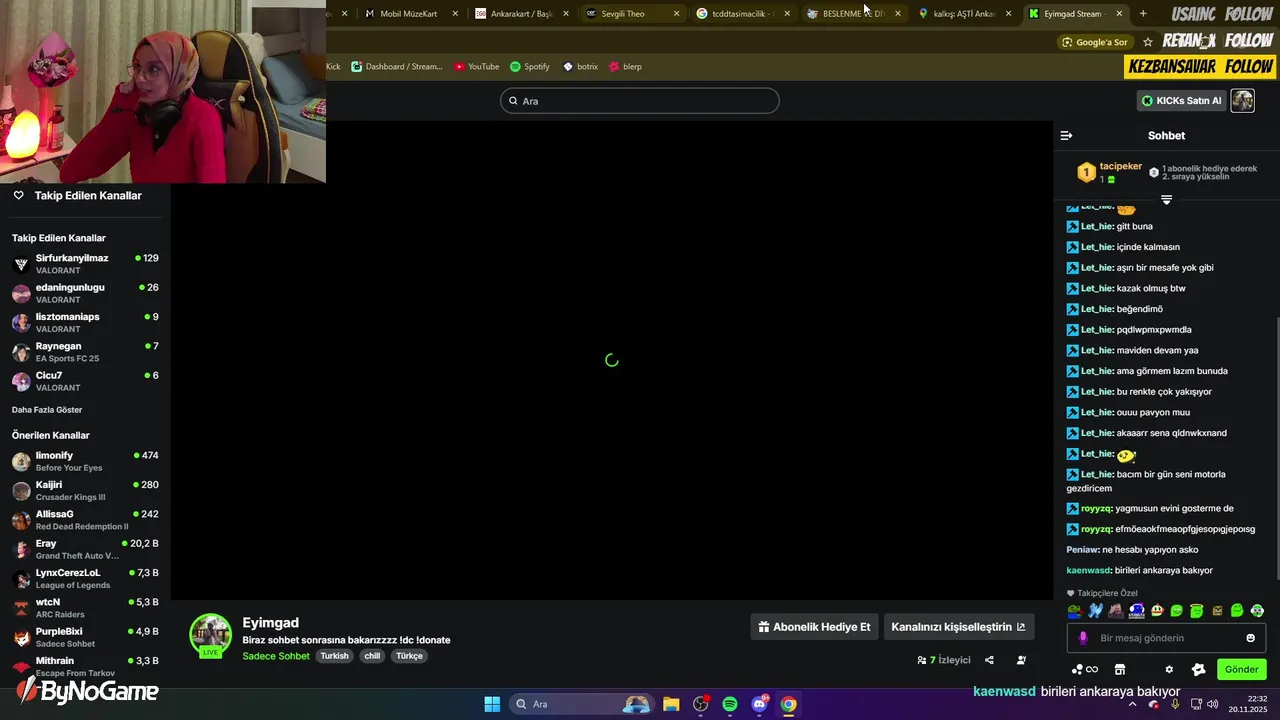The image size is (1280, 720).
Task: Send message with Gönder button
Action: (x=1241, y=669)
